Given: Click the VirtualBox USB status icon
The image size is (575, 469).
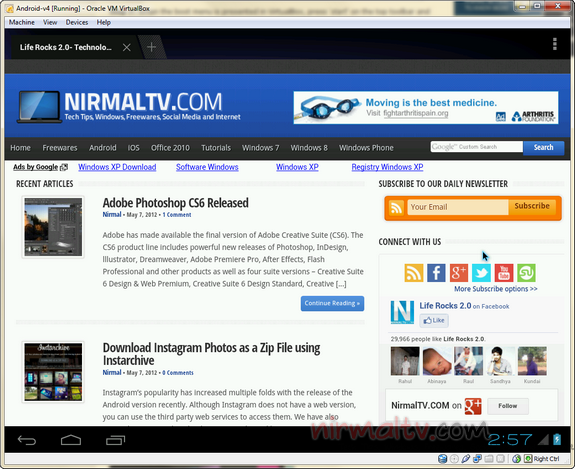Looking at the screenshot, I should [466, 459].
